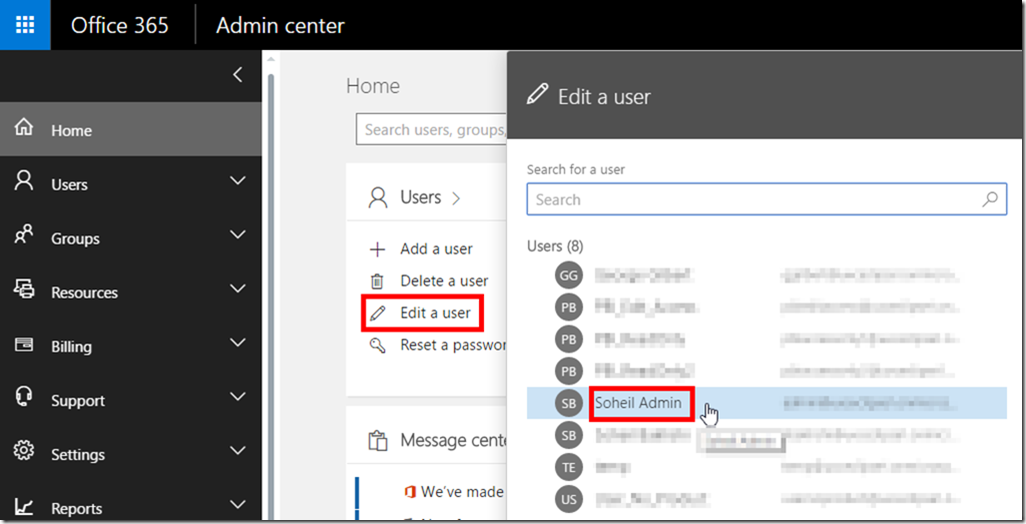This screenshot has height=524, width=1026.
Task: Click the Users person icon in sidebar
Action: (24, 180)
